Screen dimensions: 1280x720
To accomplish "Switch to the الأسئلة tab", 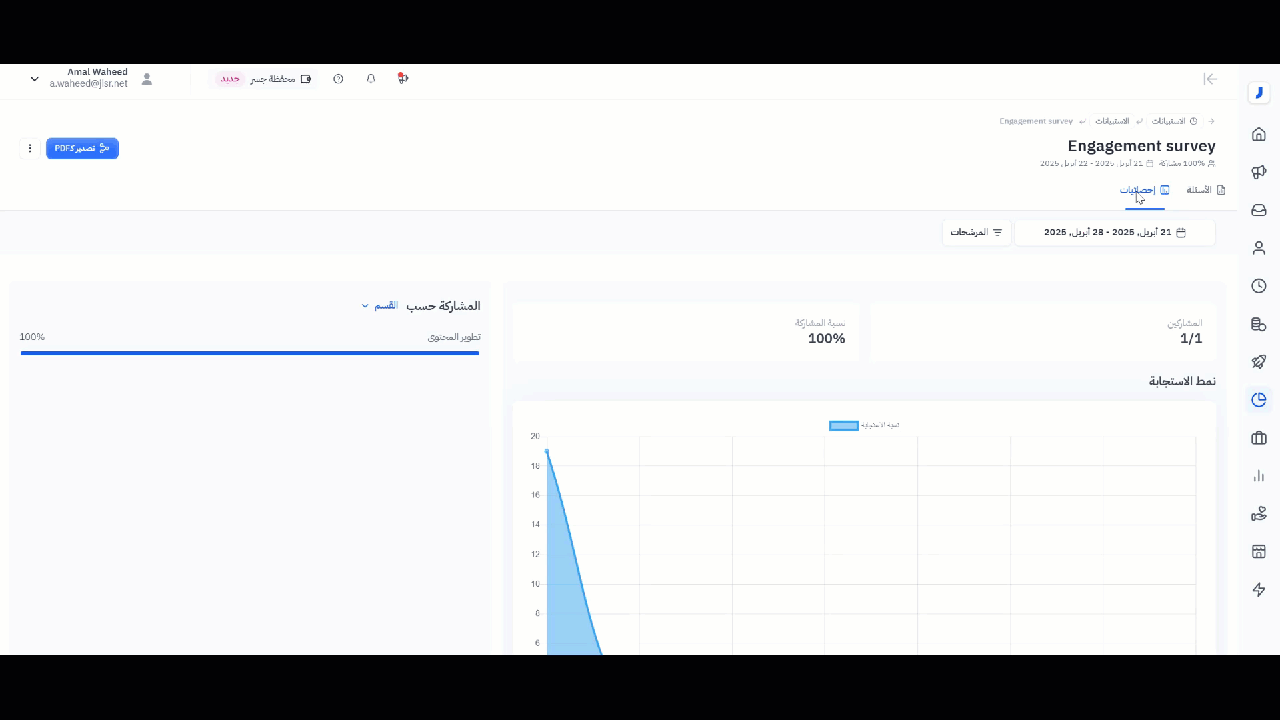I will (x=1205, y=190).
